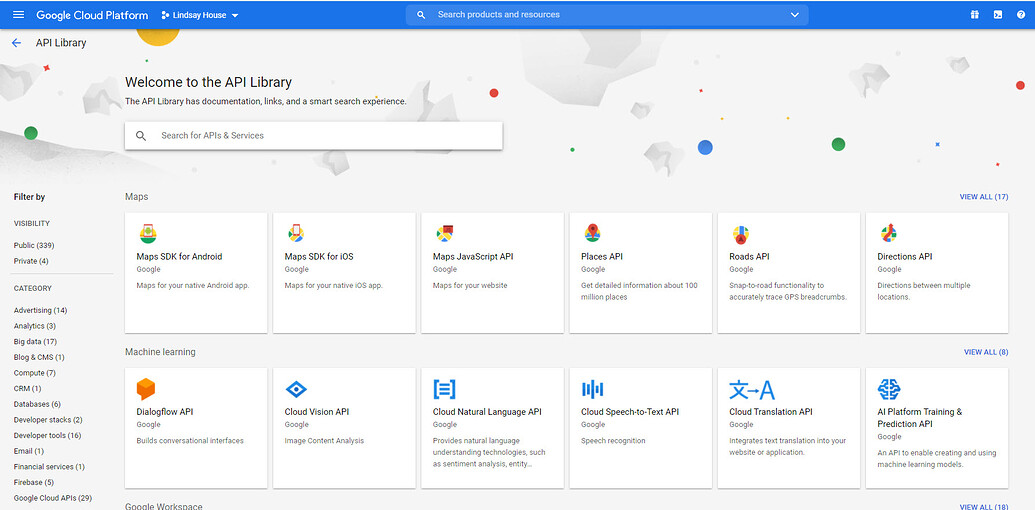Click the Cloud Vision API eye icon
The image size is (1035, 510).
click(x=296, y=389)
